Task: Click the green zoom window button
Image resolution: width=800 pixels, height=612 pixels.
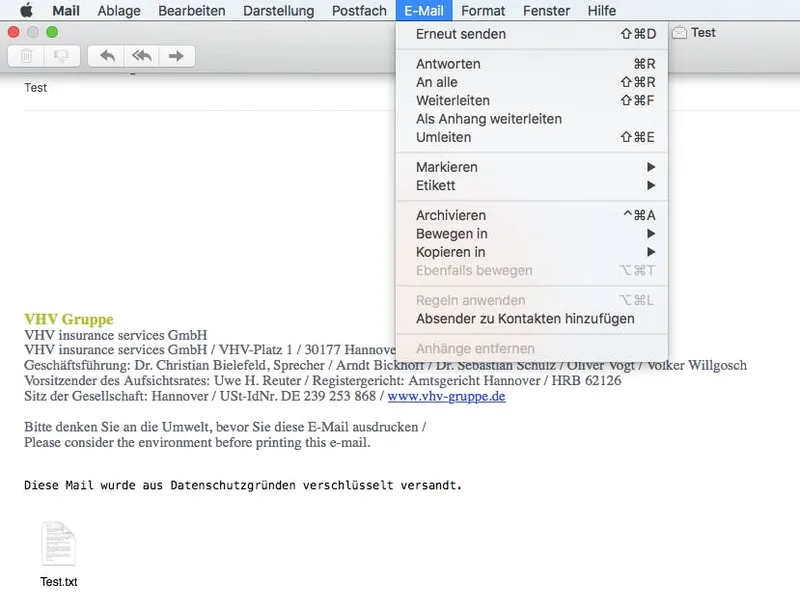Action: click(52, 32)
